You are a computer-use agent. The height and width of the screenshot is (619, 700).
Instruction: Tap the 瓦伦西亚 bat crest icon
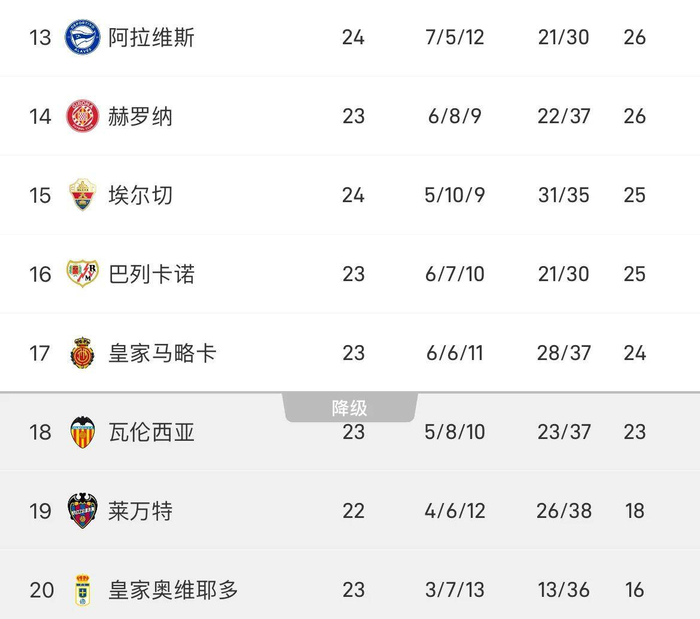[82, 432]
